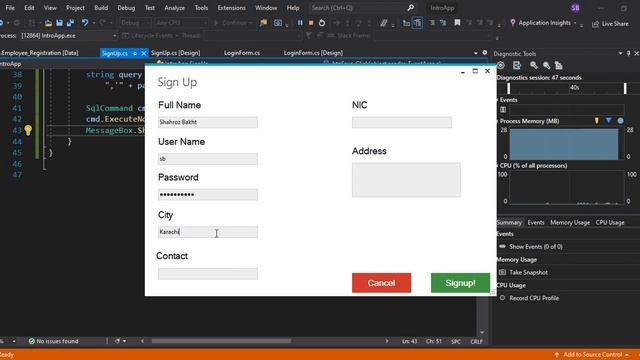Open the Analyze menu
640x360 pixels.
pyautogui.click(x=174, y=8)
